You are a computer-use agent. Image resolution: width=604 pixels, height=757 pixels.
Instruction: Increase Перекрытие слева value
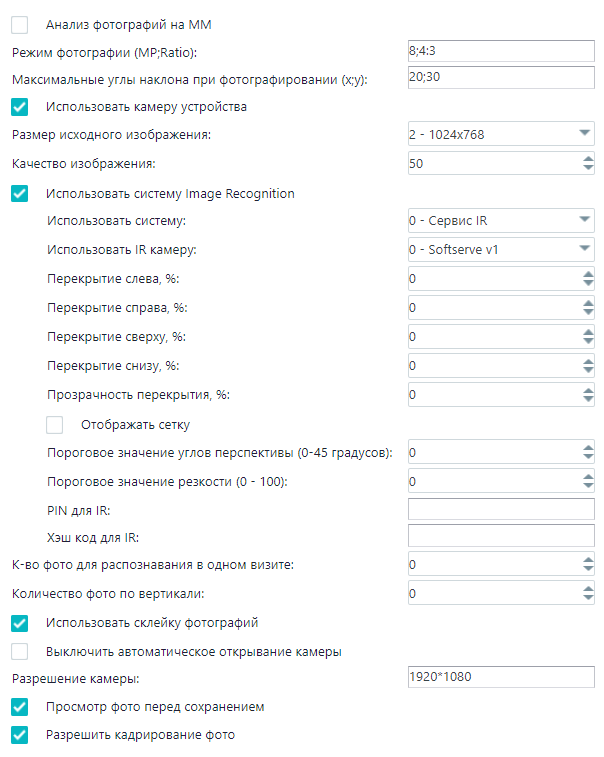[588, 274]
